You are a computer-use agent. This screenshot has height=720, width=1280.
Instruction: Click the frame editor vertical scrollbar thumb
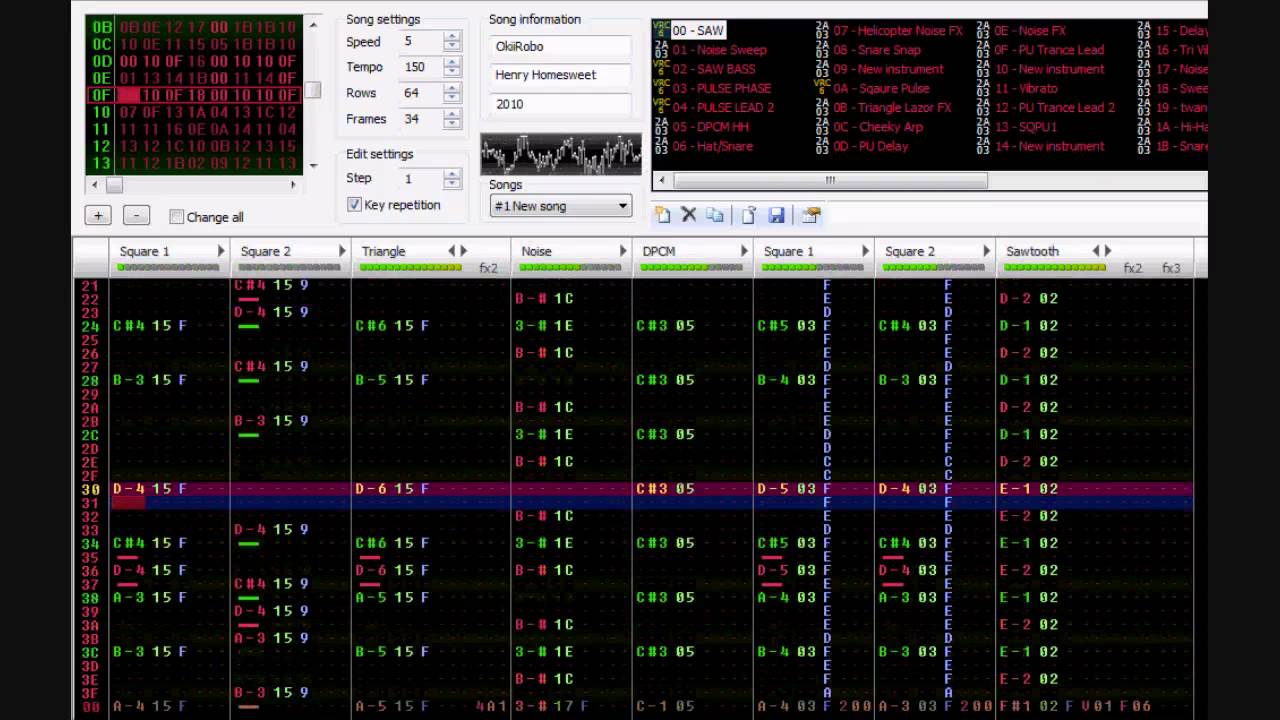pyautogui.click(x=313, y=90)
